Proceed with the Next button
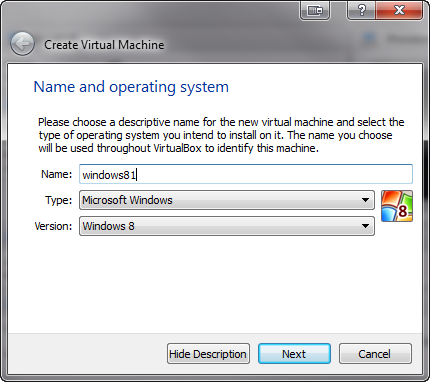 294,354
